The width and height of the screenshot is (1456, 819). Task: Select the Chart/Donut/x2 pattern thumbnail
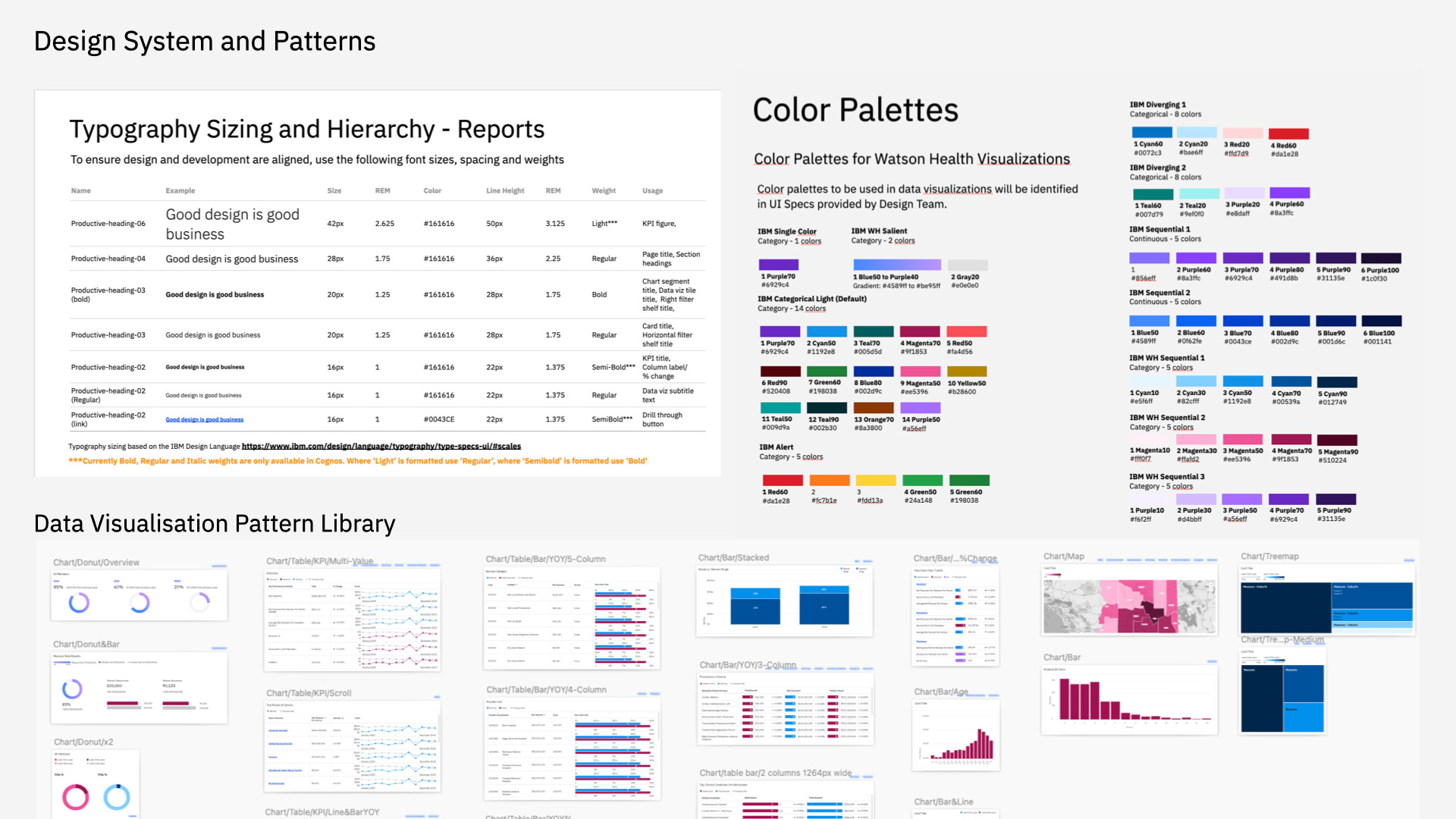[x=96, y=784]
